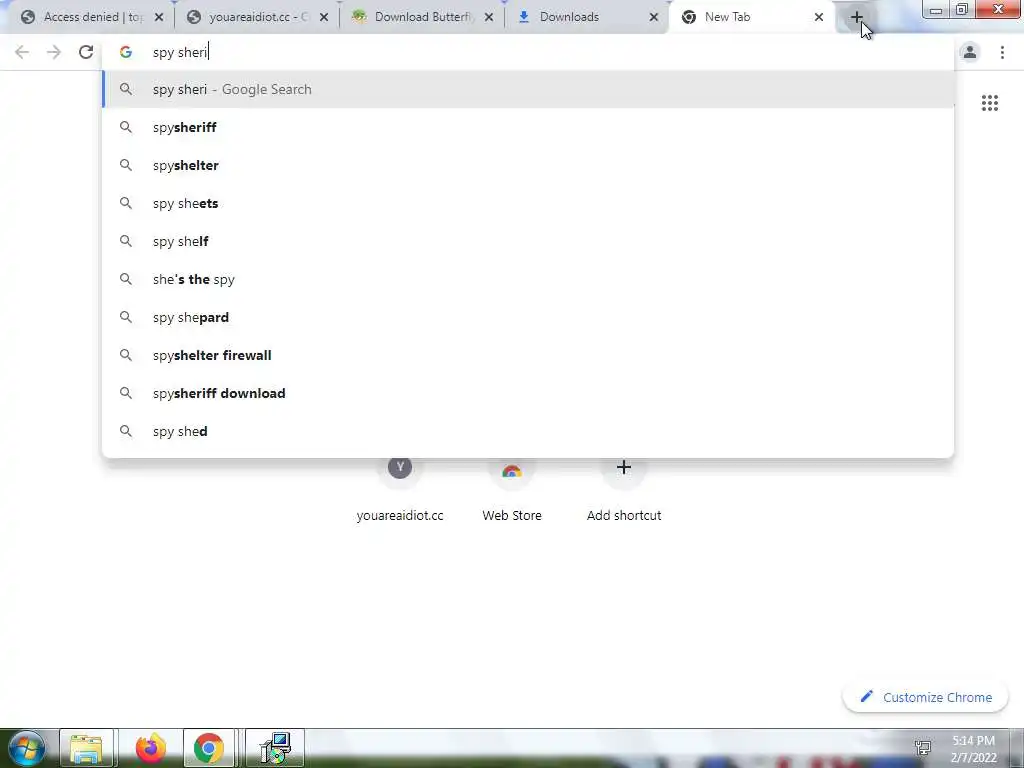Minimize the Chrome window
This screenshot has width=1024, height=768.
point(936,10)
